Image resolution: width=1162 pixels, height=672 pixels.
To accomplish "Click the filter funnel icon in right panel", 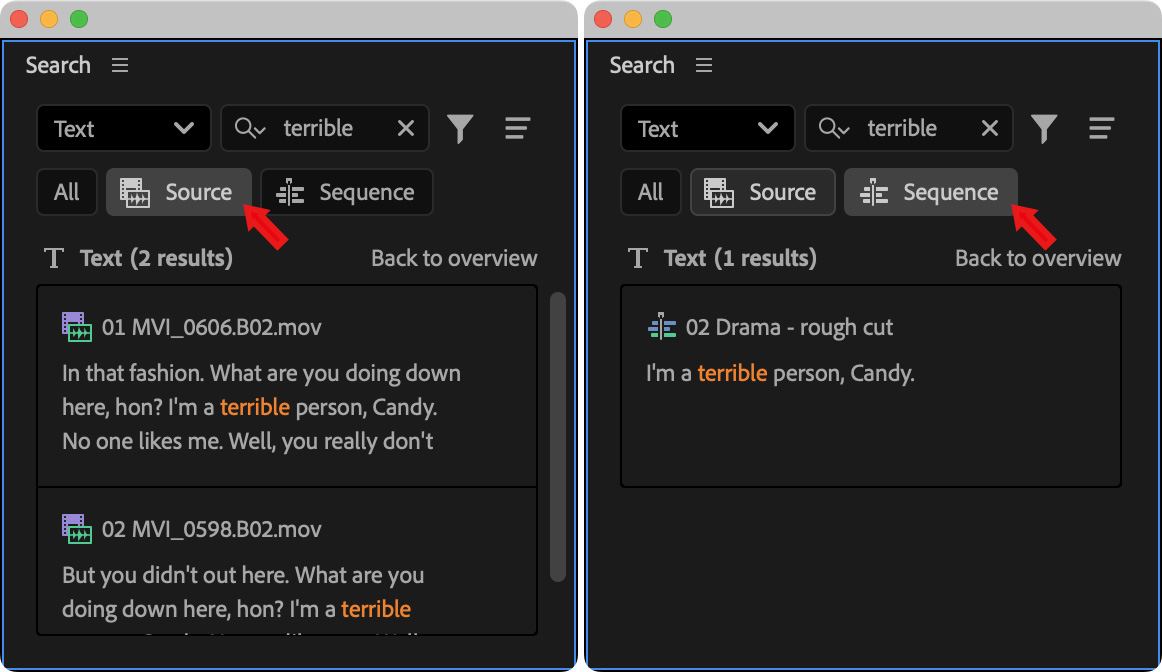I will (x=1044, y=128).
